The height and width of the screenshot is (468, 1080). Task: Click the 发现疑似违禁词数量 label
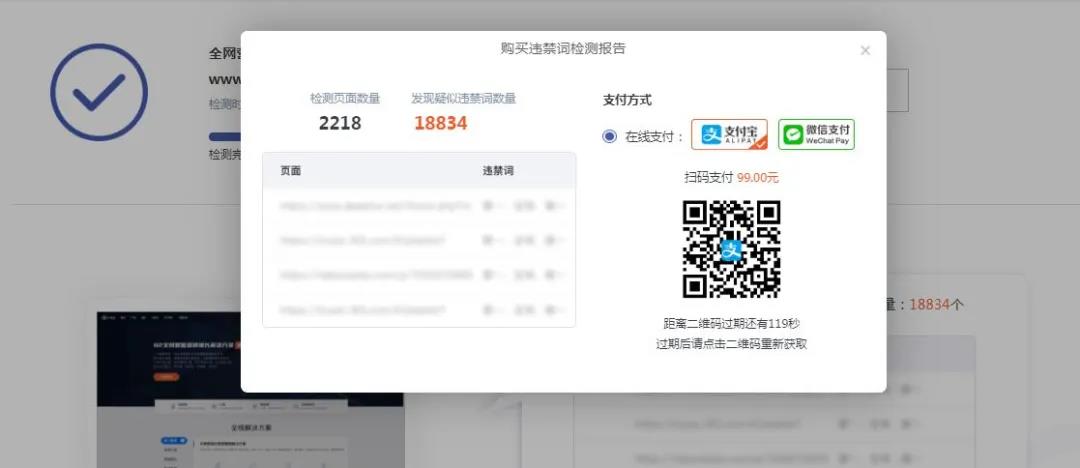click(464, 99)
